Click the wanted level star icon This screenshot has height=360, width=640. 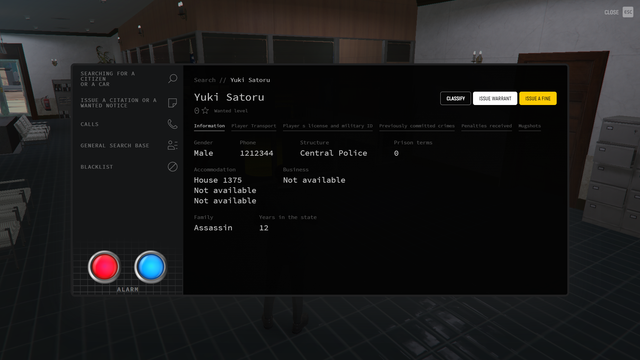coord(205,111)
